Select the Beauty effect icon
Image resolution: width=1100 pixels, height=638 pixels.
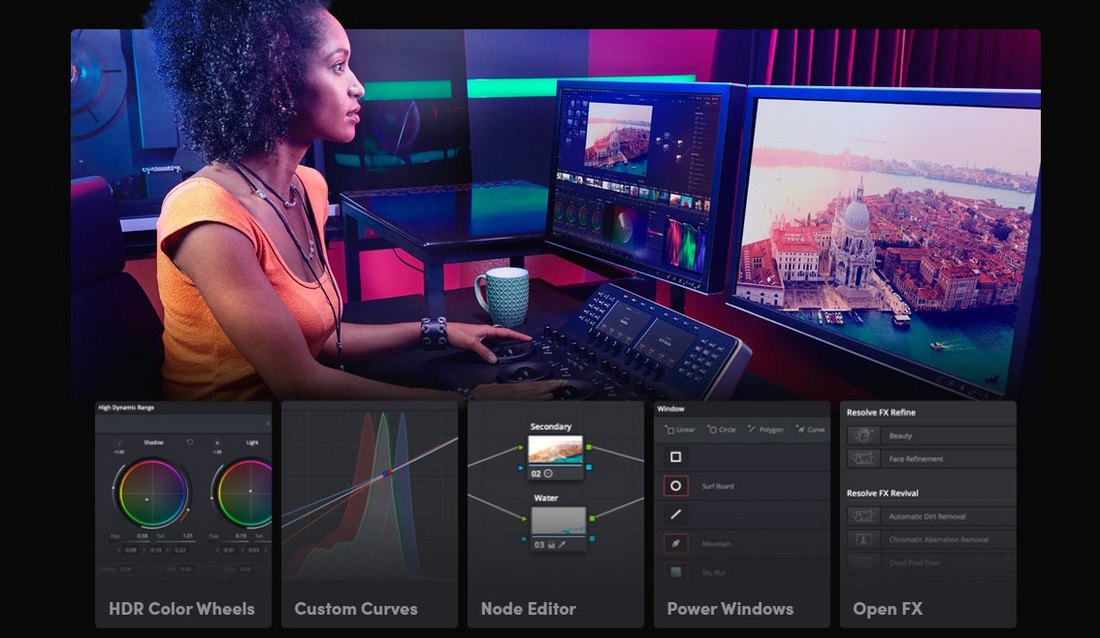pos(863,436)
